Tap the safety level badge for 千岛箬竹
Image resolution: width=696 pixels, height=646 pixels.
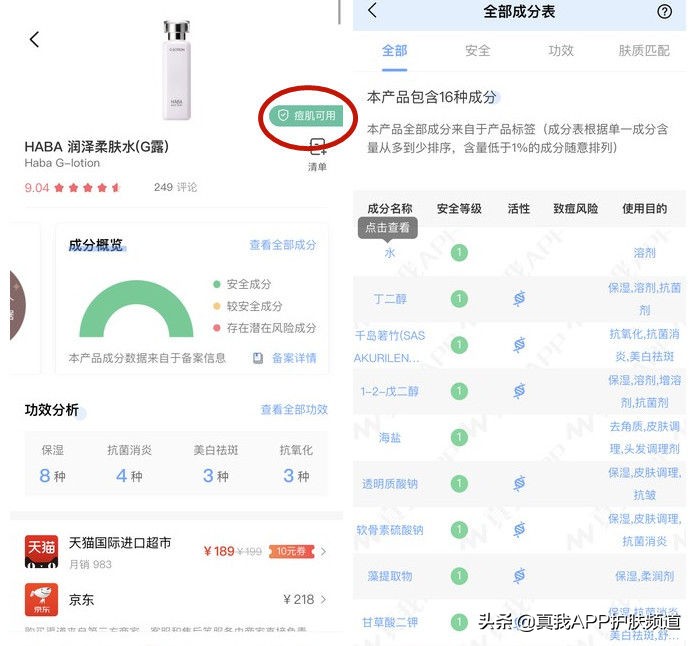coord(459,345)
